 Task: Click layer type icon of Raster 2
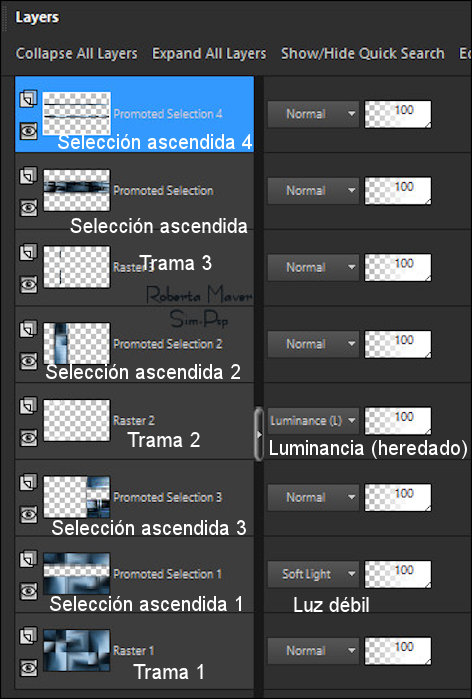click(x=29, y=406)
